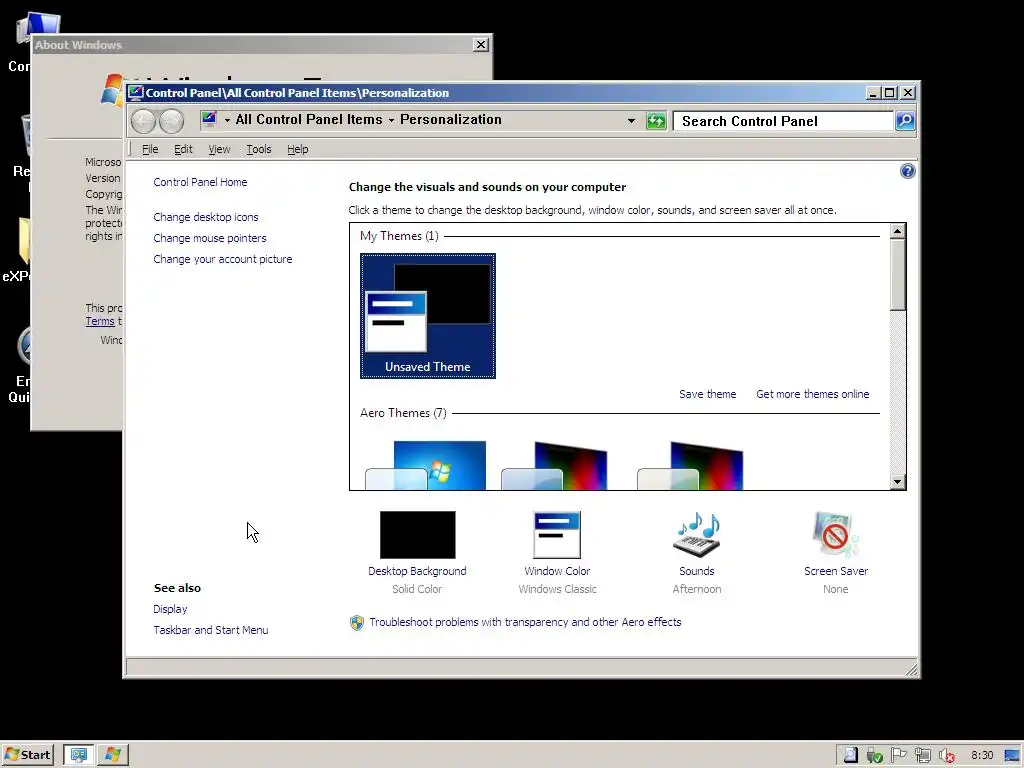Click the Forward navigation arrow
This screenshot has width=1024, height=768.
[x=172, y=121]
